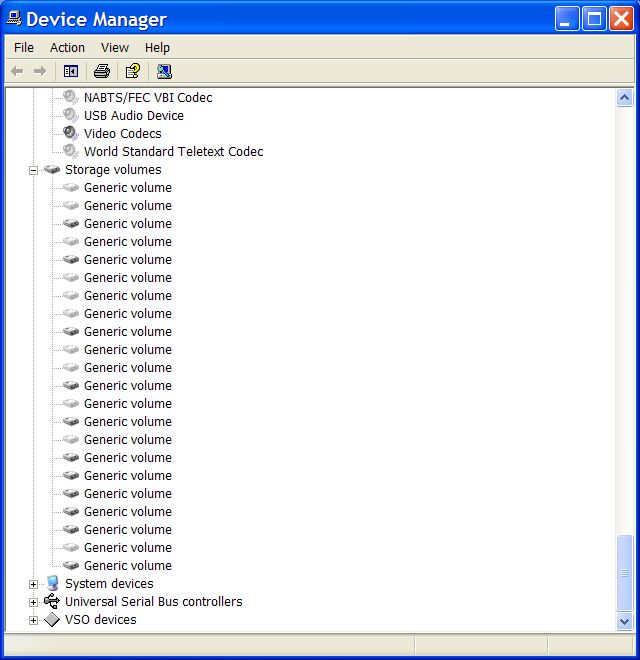This screenshot has height=660, width=640.
Task: Expand the System devices category
Action: coord(33,584)
